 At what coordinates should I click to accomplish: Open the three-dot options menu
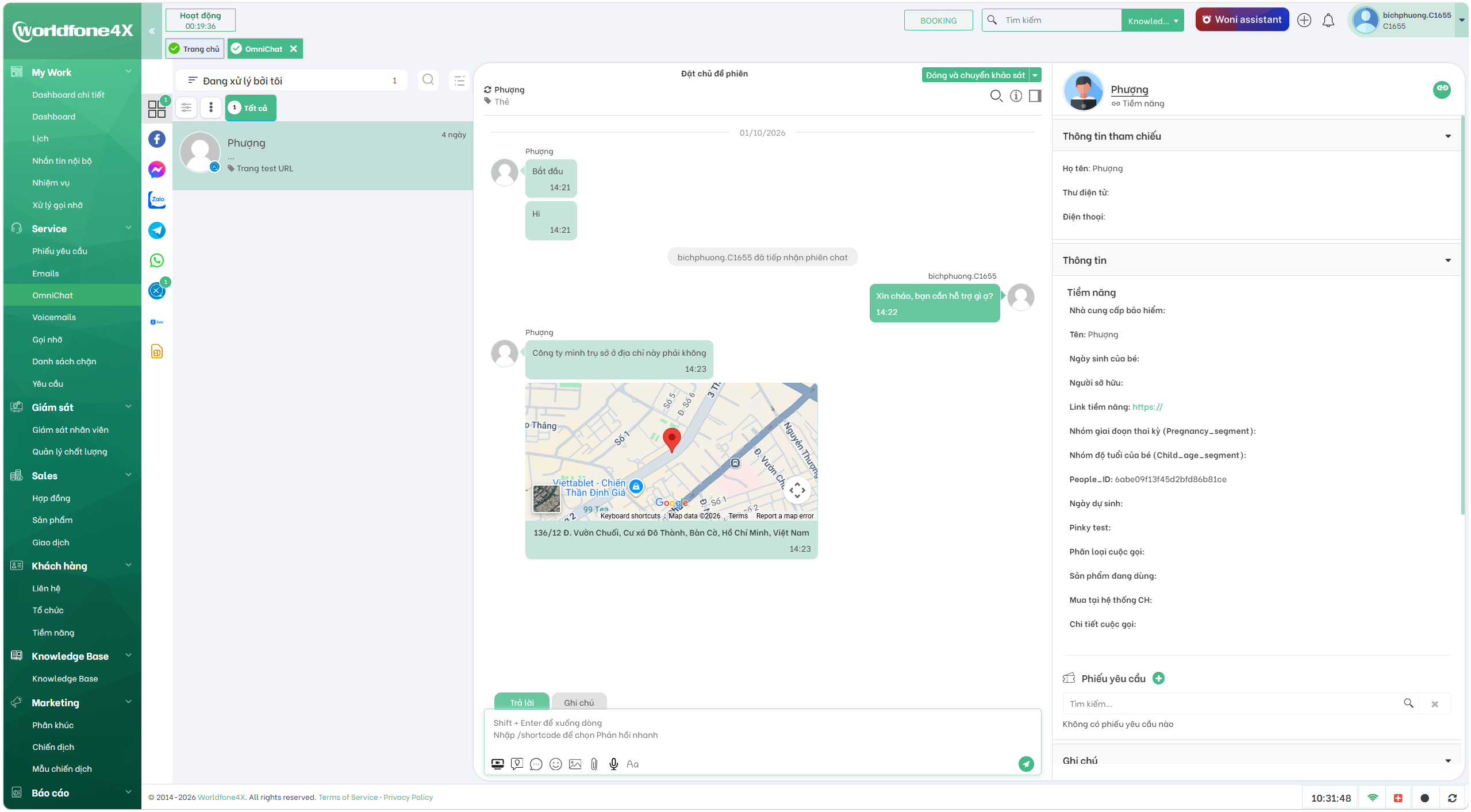(x=211, y=107)
